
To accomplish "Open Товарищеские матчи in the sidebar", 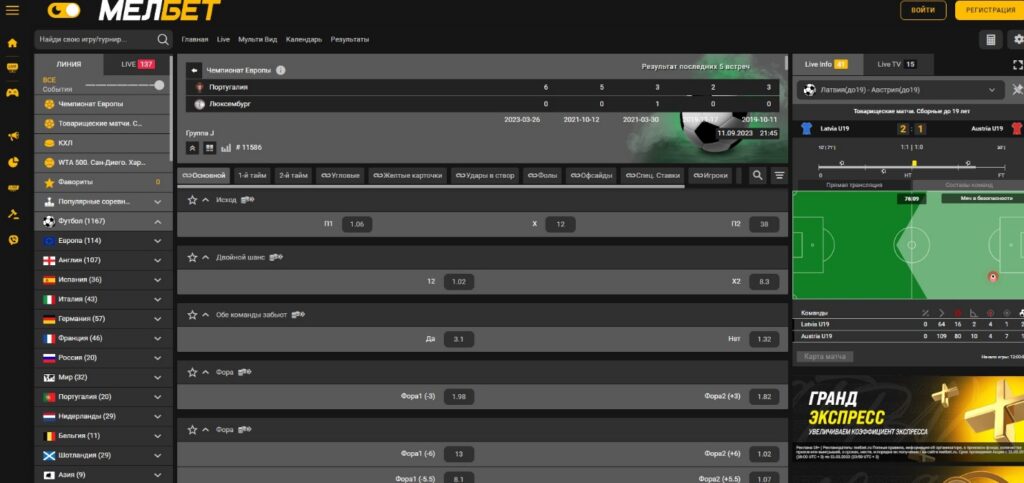I will click(x=103, y=123).
